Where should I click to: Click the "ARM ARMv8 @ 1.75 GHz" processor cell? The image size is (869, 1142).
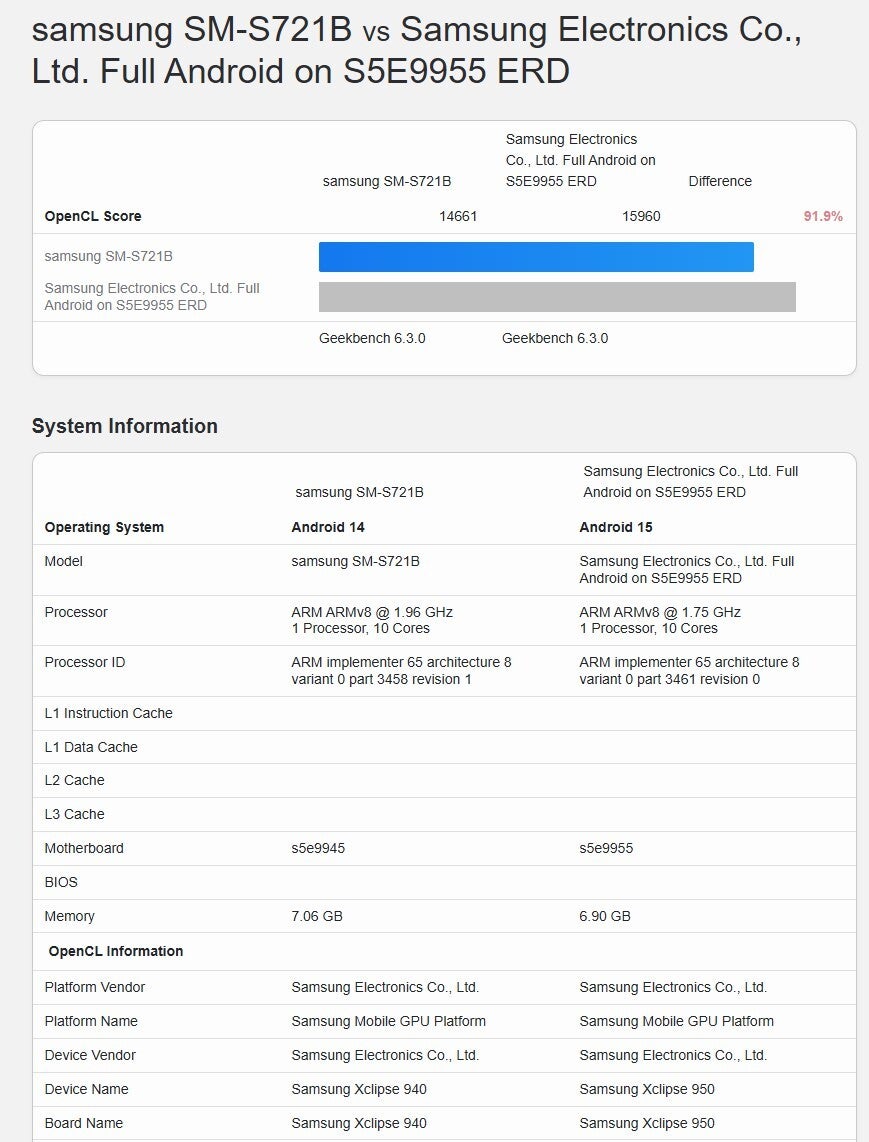(660, 620)
